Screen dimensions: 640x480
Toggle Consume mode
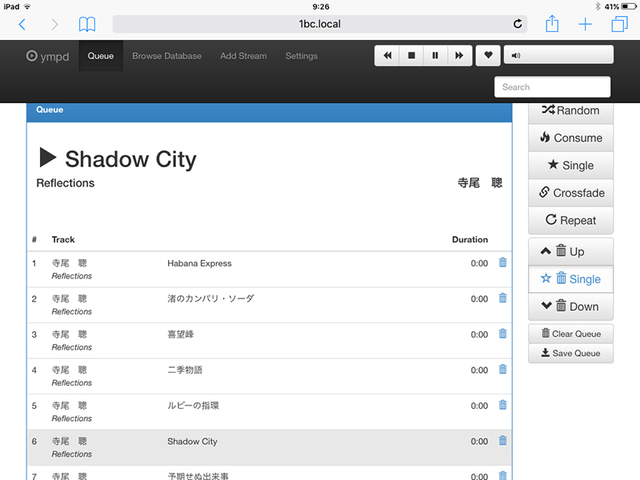571,138
